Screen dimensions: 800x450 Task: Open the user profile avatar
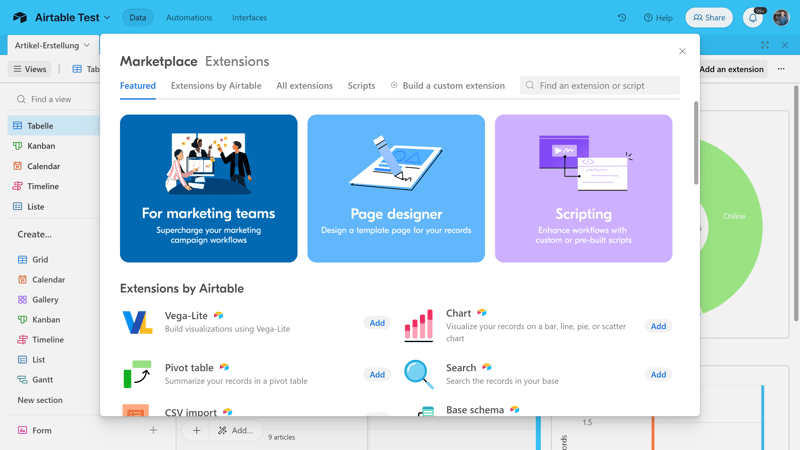(x=781, y=17)
